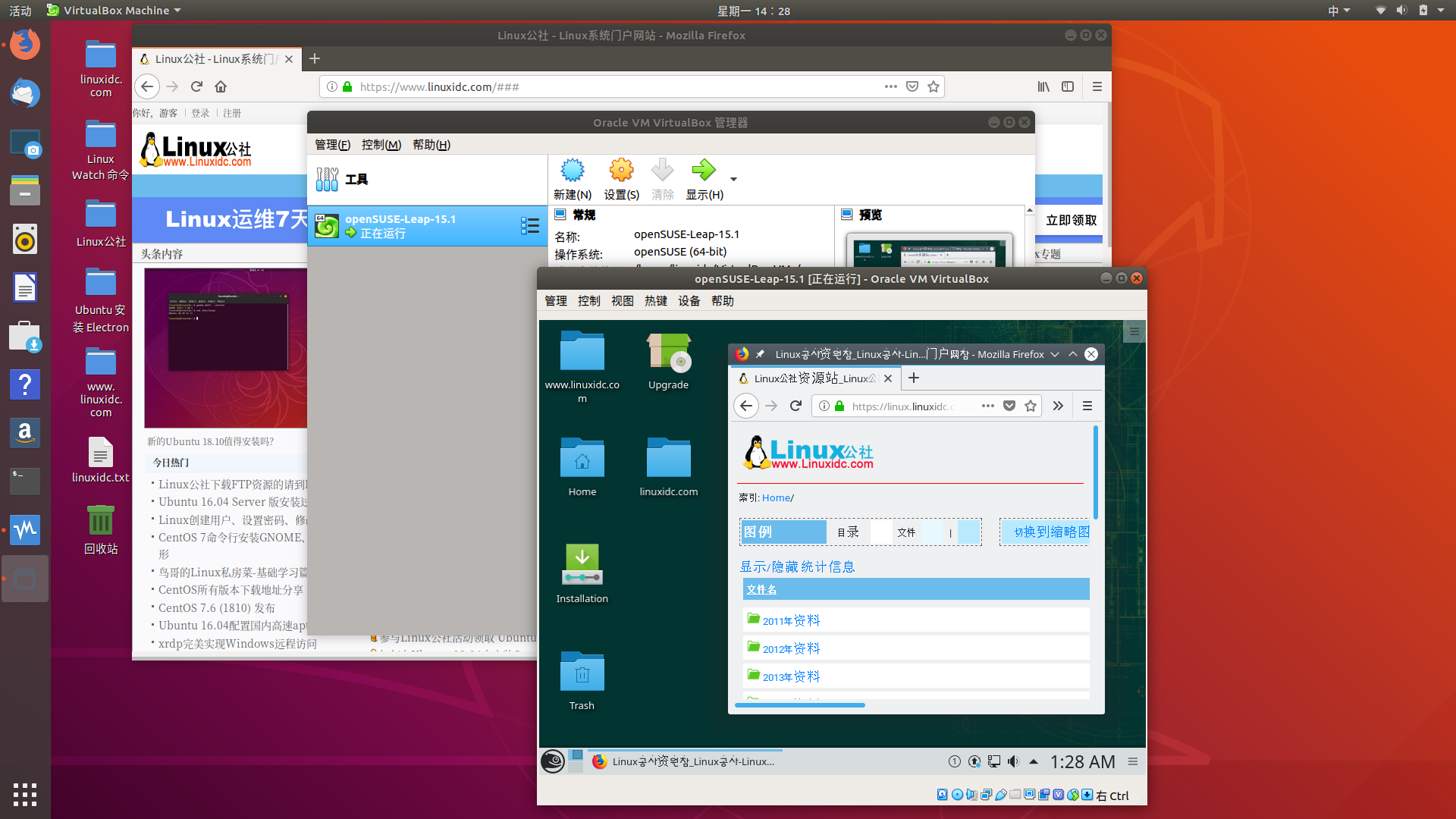Expand the Show button dropdown arrow

coord(733,180)
